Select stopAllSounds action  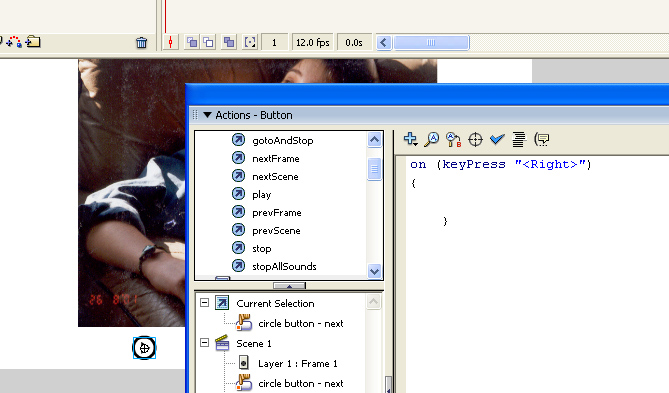tap(284, 266)
